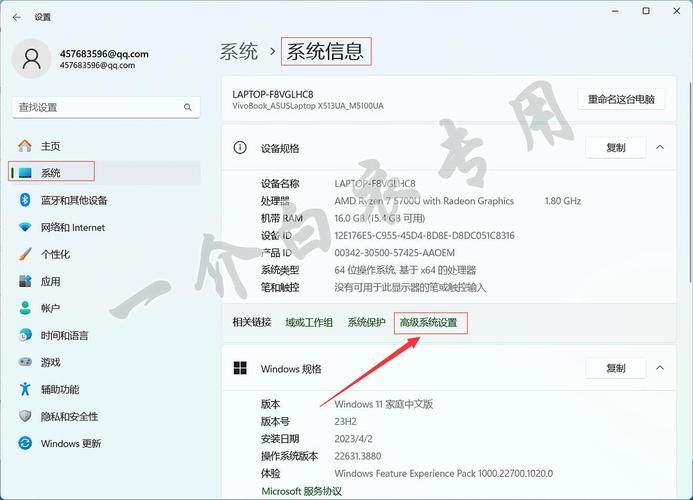Click processor value AMD Ryzen 7 5700U
Image resolution: width=693 pixels, height=500 pixels.
(x=424, y=201)
